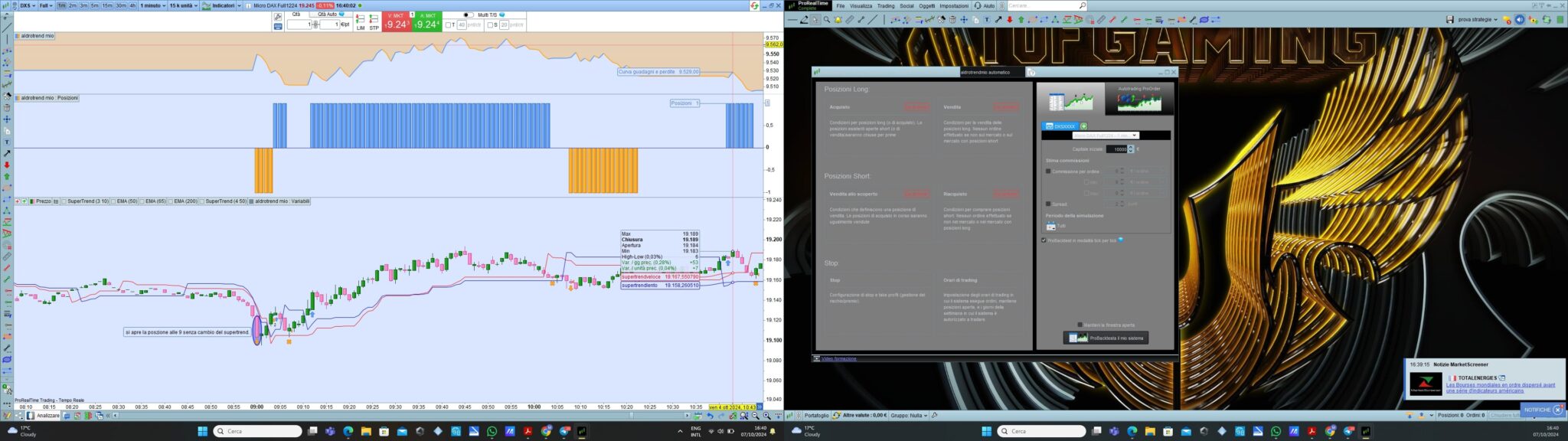1568x441 pixels.
Task: Enable the T target checkbox
Action: tap(448, 24)
